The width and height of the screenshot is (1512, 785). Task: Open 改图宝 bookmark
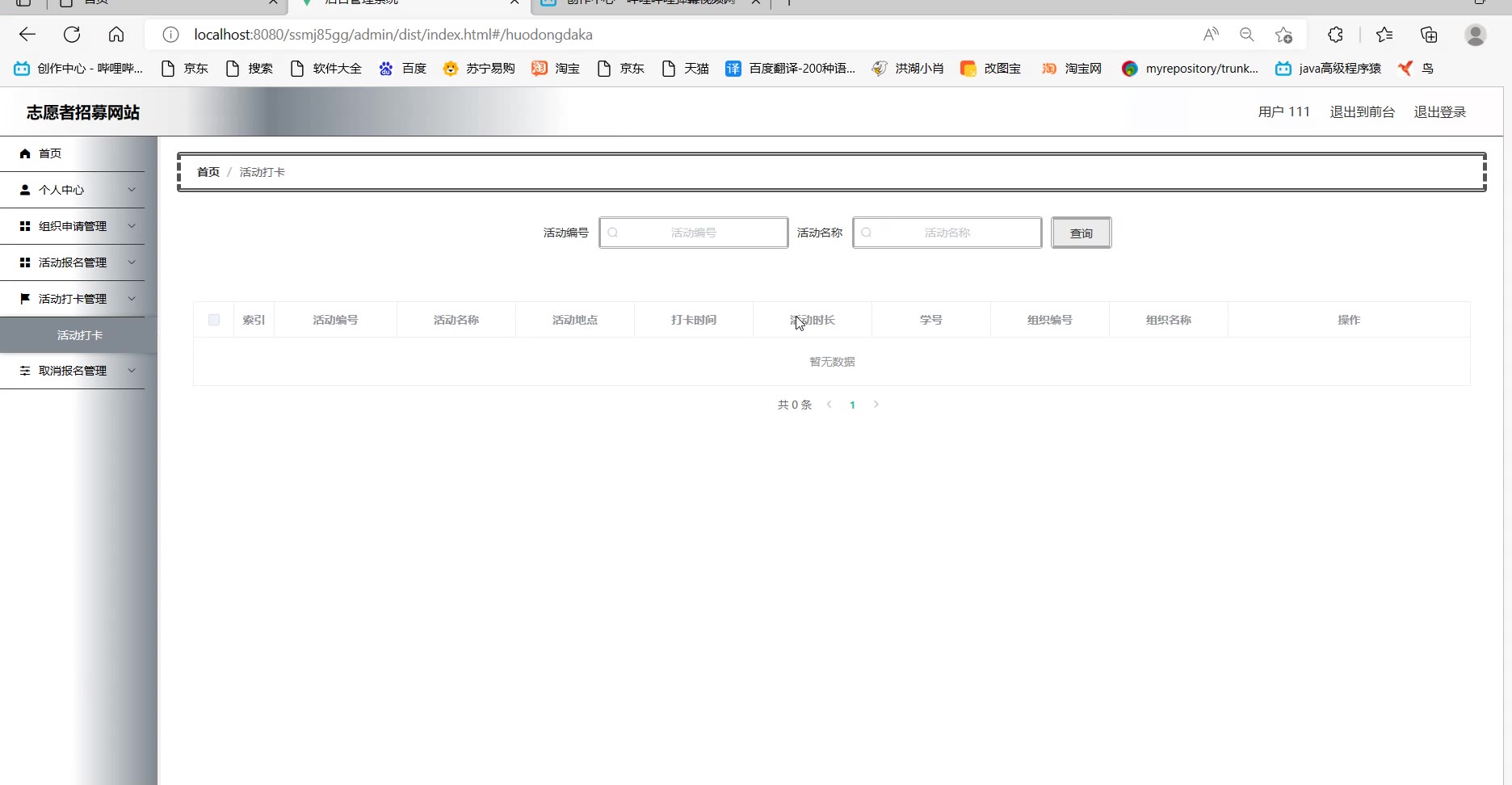tap(991, 69)
